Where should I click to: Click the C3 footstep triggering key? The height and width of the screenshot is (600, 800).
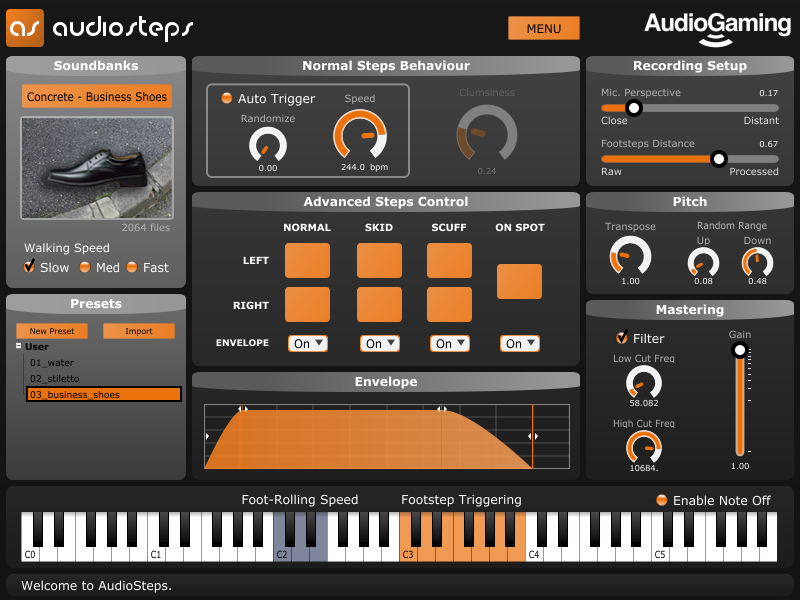click(x=408, y=554)
